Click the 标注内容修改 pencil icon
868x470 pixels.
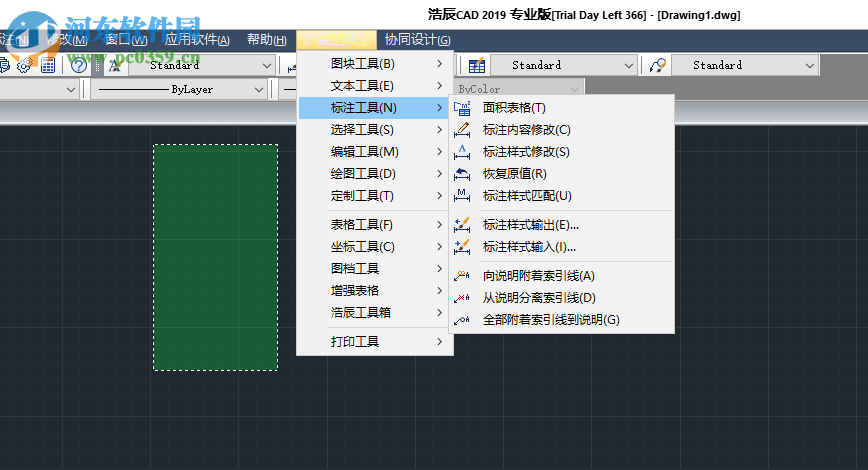click(x=462, y=130)
